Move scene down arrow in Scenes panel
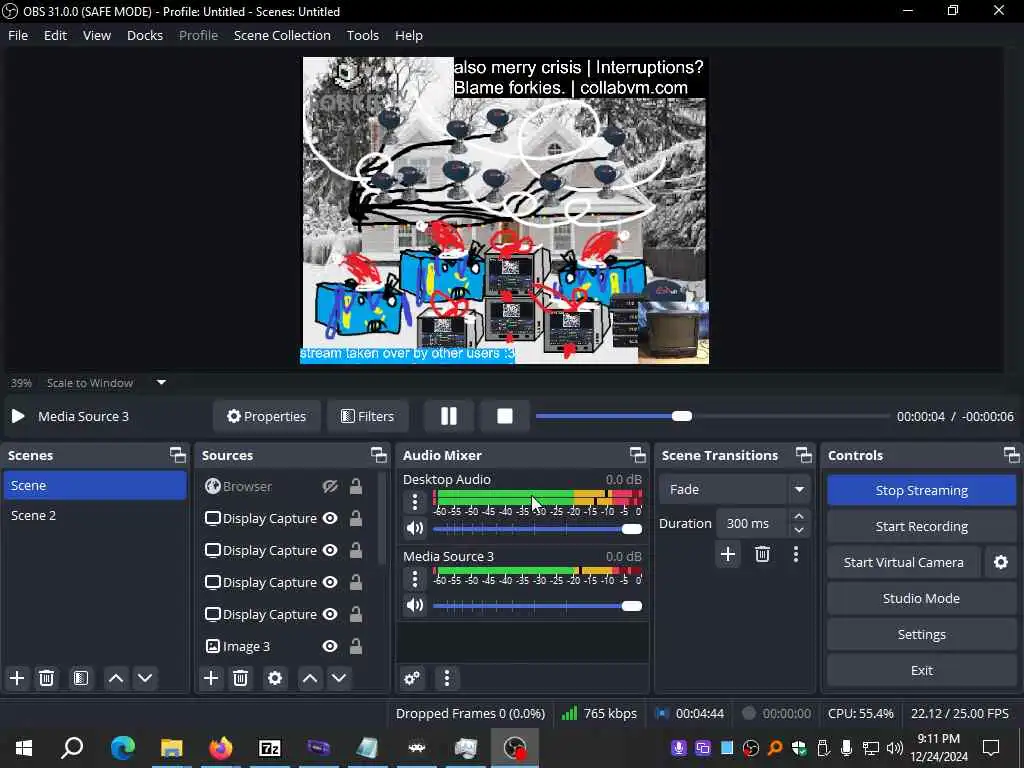The image size is (1024, 768). pyautogui.click(x=145, y=678)
